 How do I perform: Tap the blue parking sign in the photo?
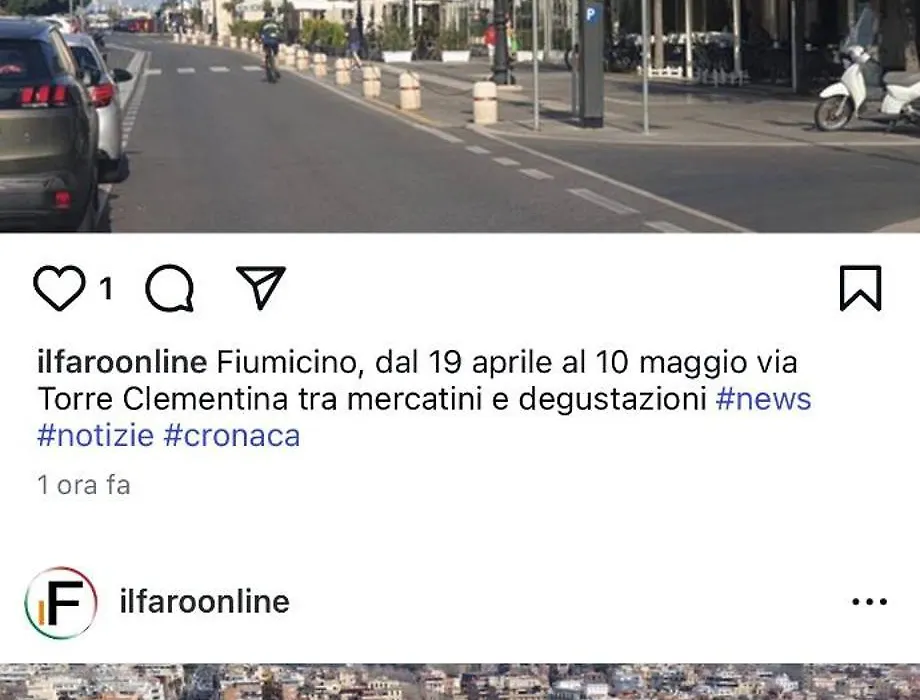(x=591, y=13)
